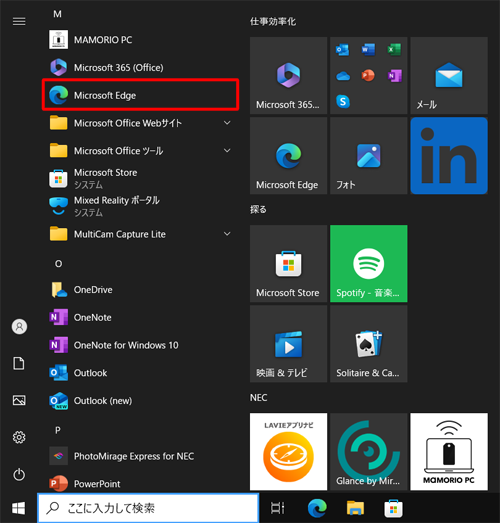
Task: Open the LAVIEアプリナビ tile
Action: [x=289, y=452]
